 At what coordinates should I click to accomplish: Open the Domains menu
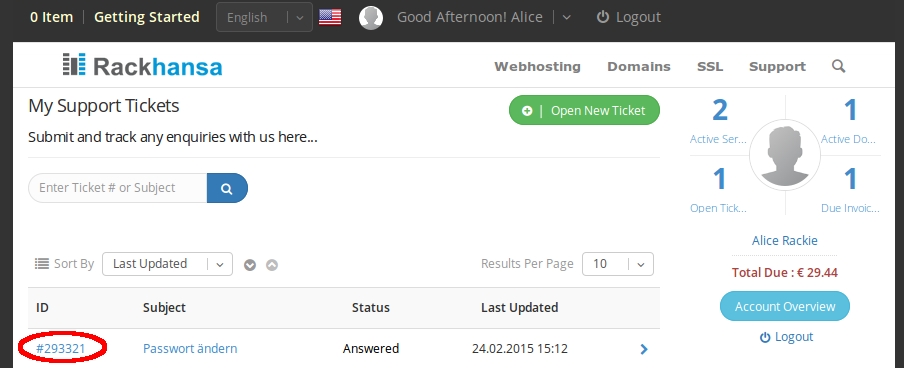coord(639,66)
